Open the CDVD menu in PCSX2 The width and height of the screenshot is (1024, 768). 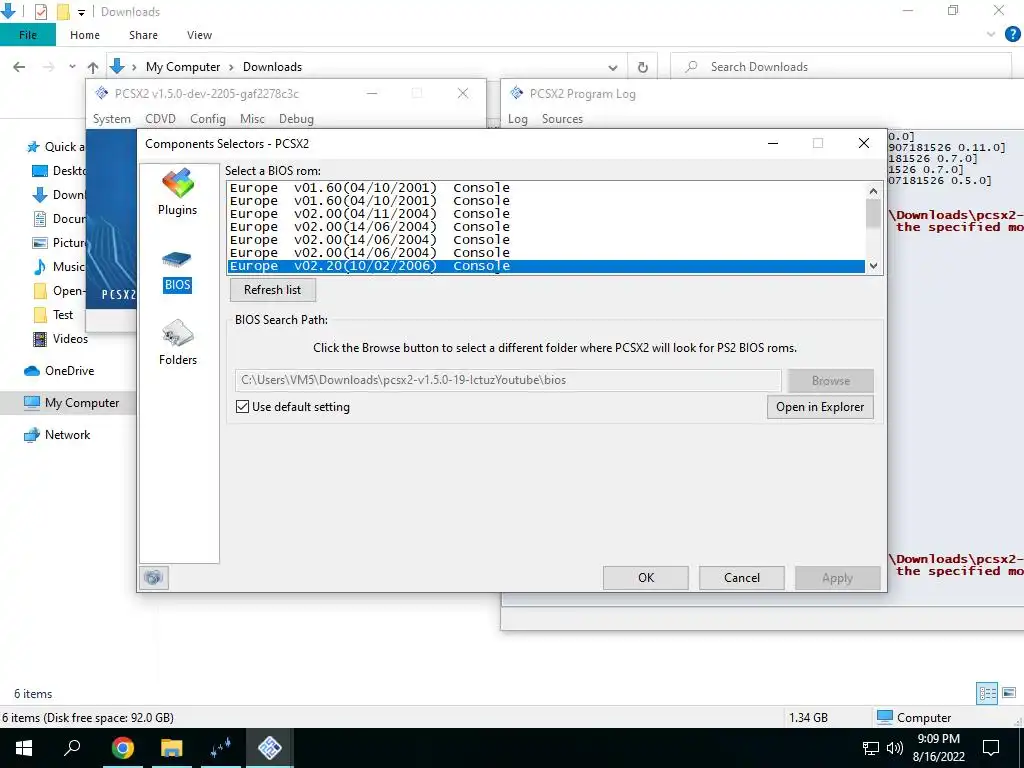pos(161,118)
